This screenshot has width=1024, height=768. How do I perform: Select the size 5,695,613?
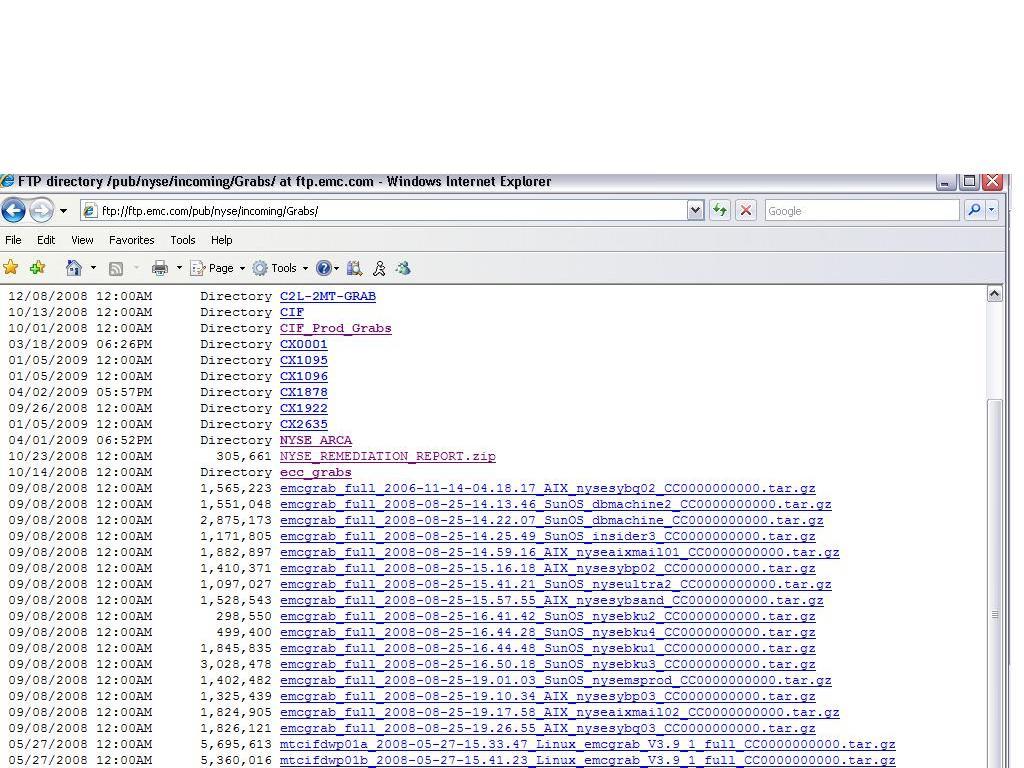pos(236,744)
